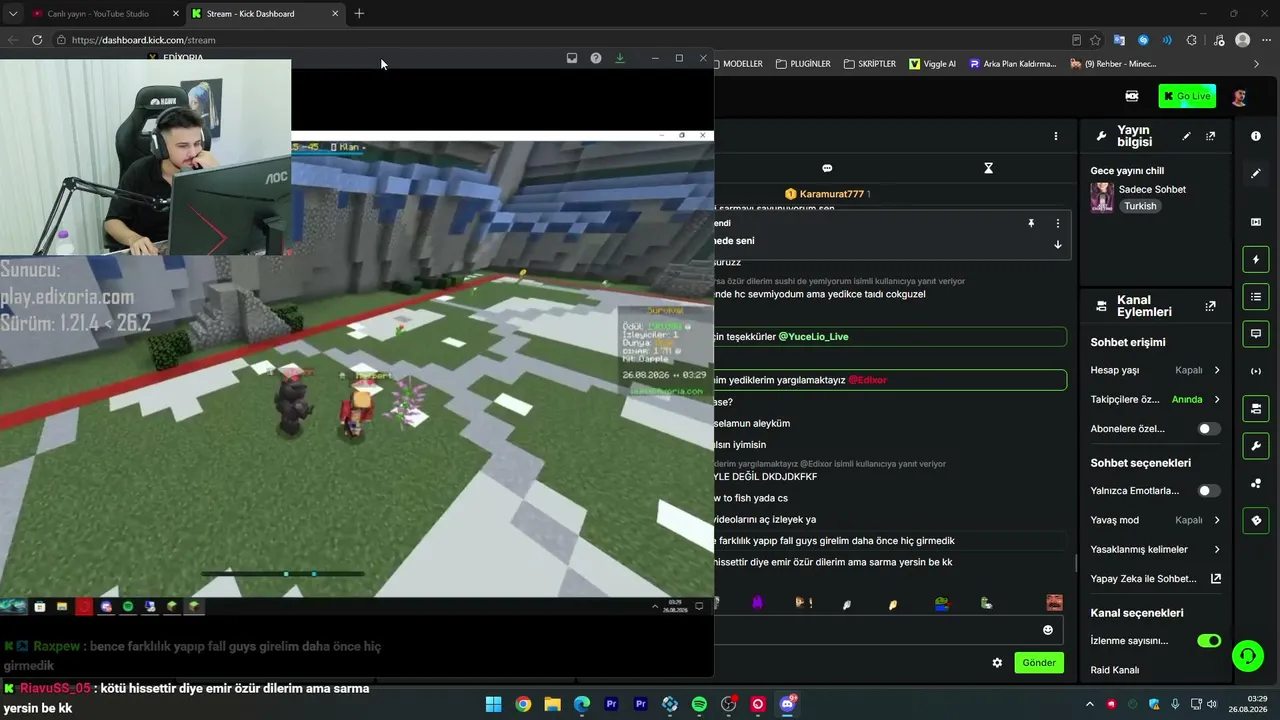1280x720 pixels.
Task: Open the Arka Plan Kaldırma bookmark
Action: pyautogui.click(x=1012, y=64)
